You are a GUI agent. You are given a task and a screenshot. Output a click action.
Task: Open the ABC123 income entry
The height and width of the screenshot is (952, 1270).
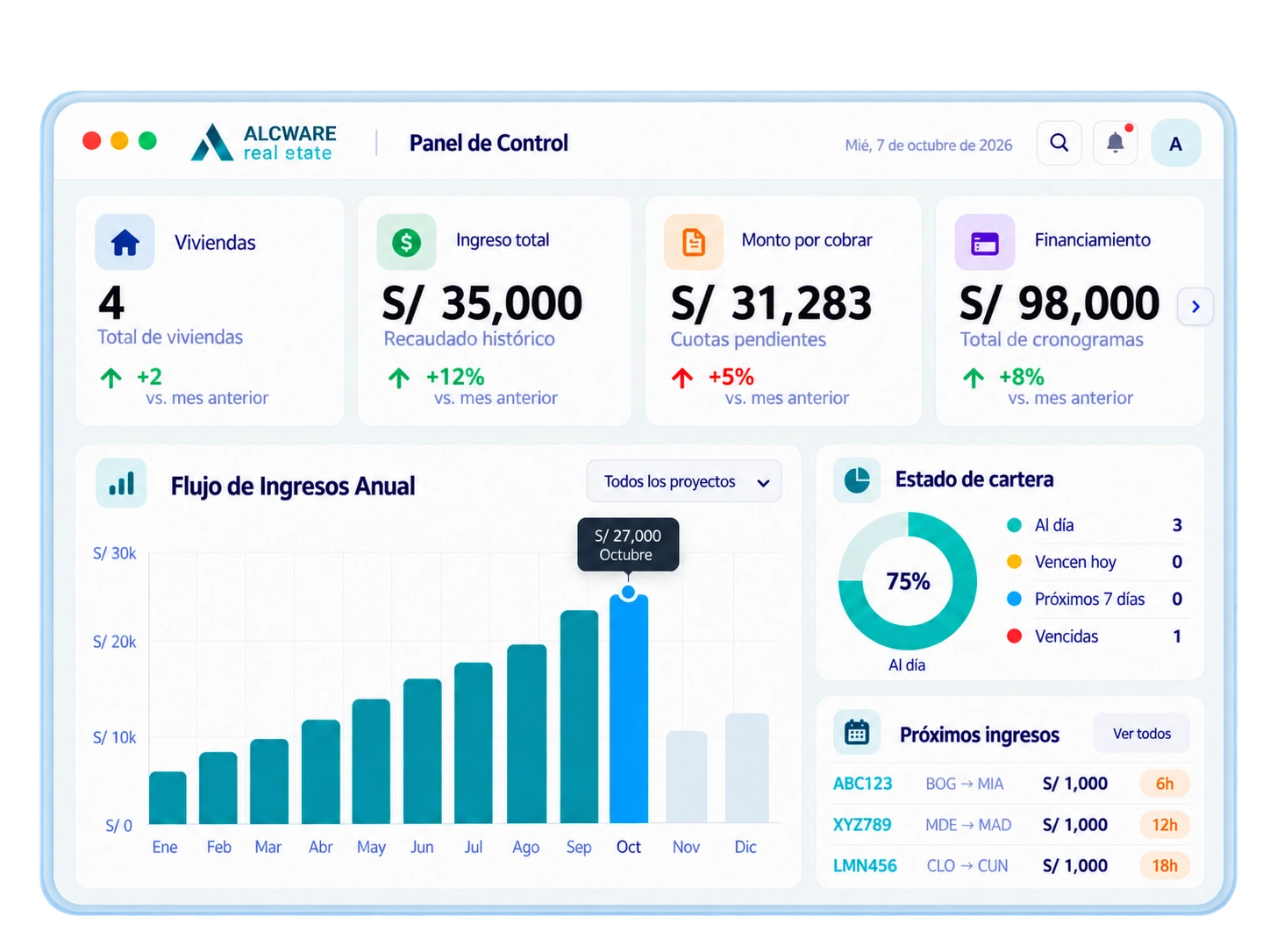coord(1010,784)
